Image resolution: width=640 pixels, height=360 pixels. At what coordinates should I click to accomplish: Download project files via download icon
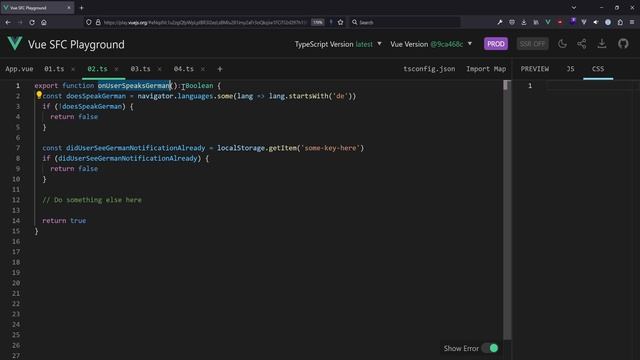pyautogui.click(x=602, y=44)
